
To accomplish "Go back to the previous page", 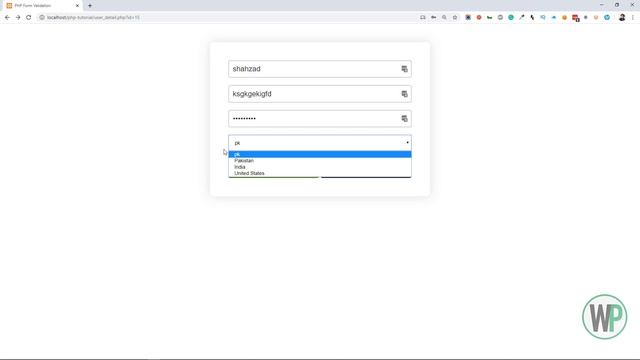I will 7,18.
